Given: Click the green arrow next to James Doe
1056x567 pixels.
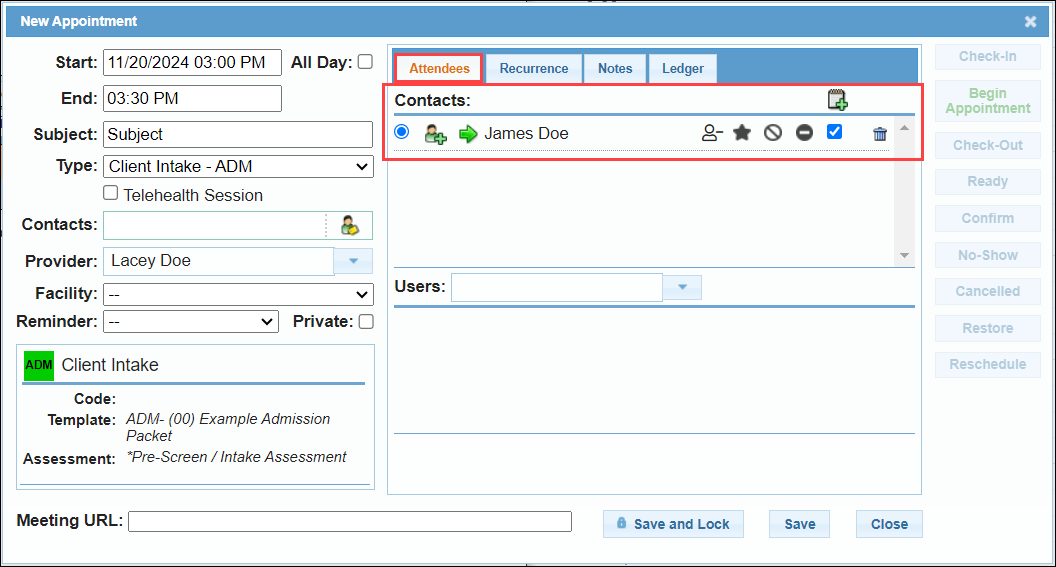Looking at the screenshot, I should (x=468, y=134).
